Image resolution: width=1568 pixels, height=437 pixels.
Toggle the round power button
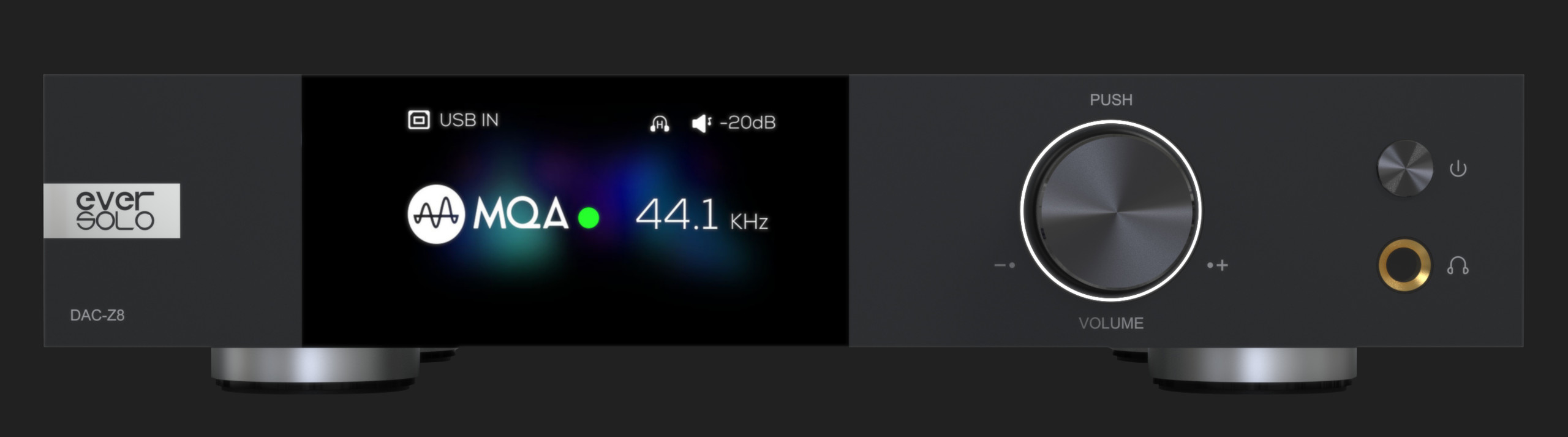[x=1405, y=169]
